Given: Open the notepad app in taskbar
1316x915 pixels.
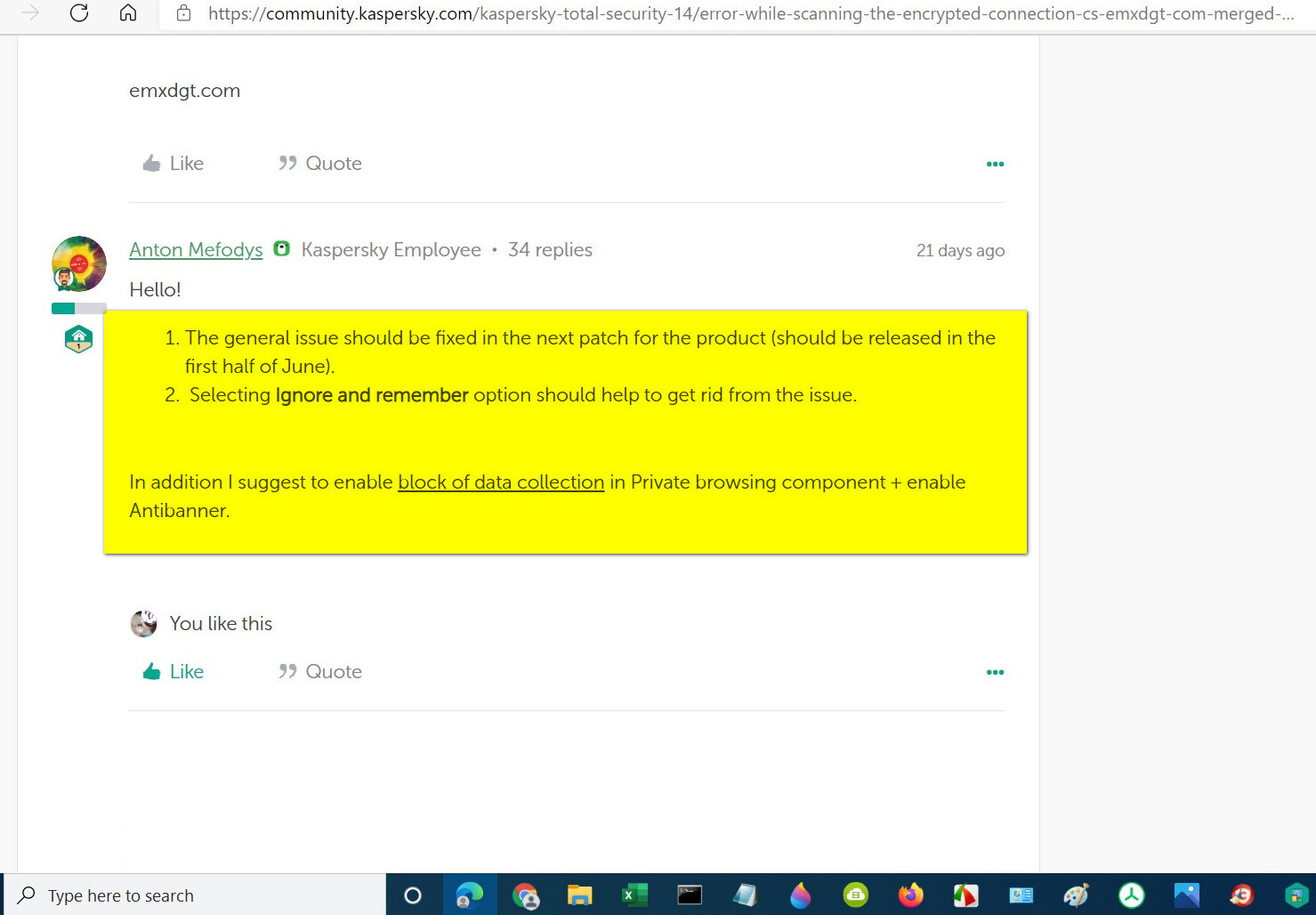Looking at the screenshot, I should coord(745,895).
